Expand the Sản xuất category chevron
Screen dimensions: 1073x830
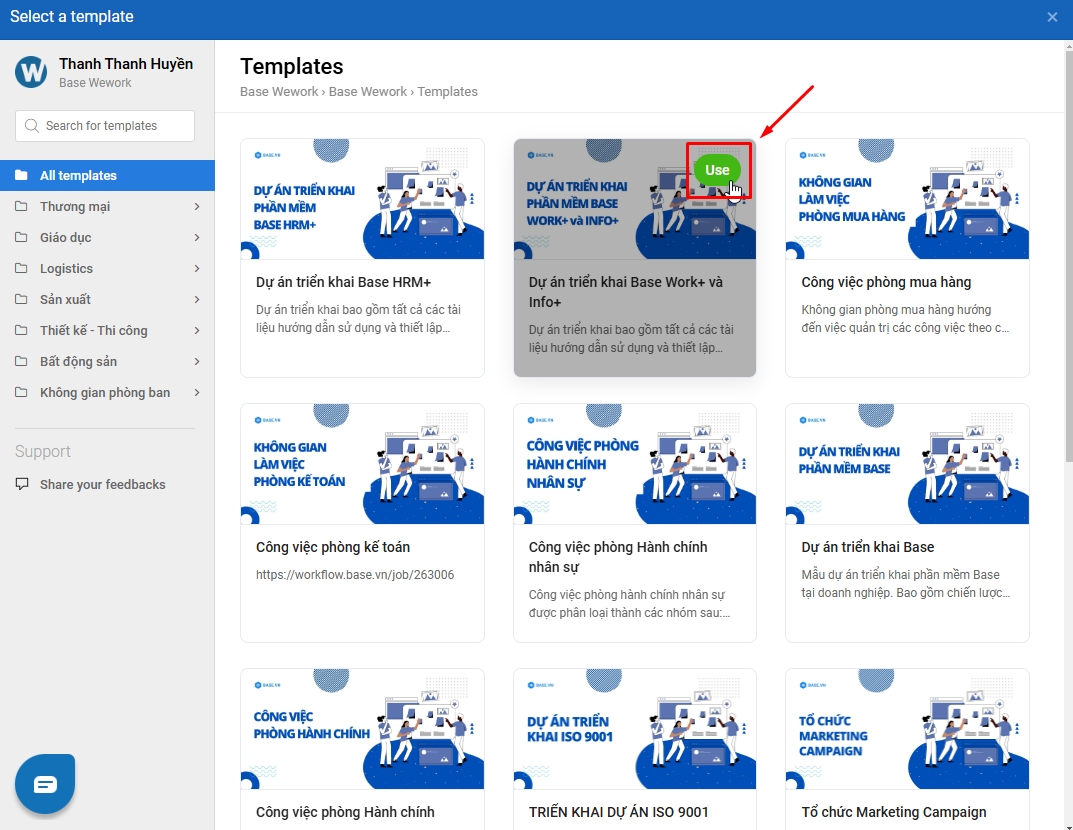pos(197,300)
